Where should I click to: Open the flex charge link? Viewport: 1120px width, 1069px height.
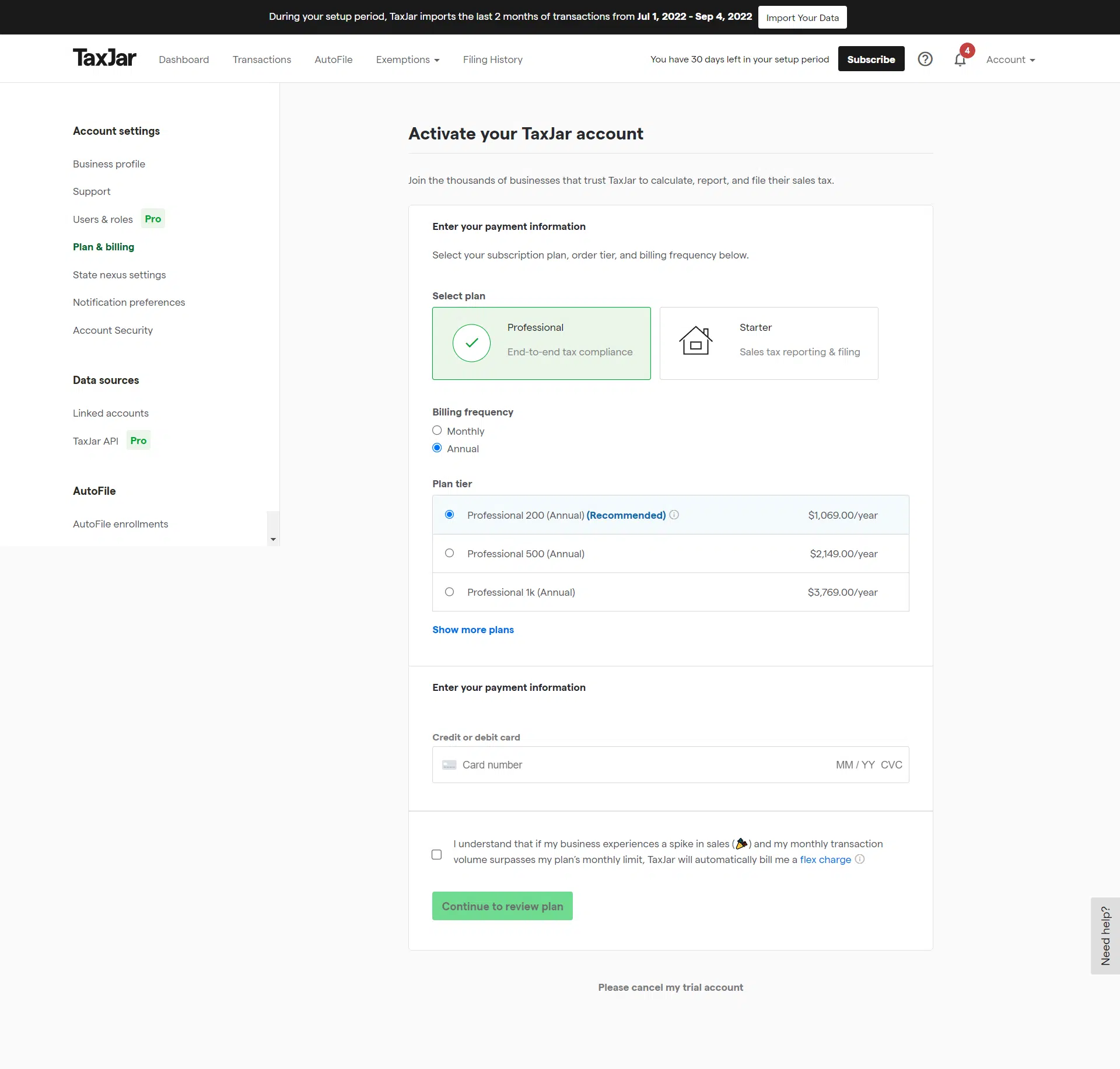click(x=825, y=860)
